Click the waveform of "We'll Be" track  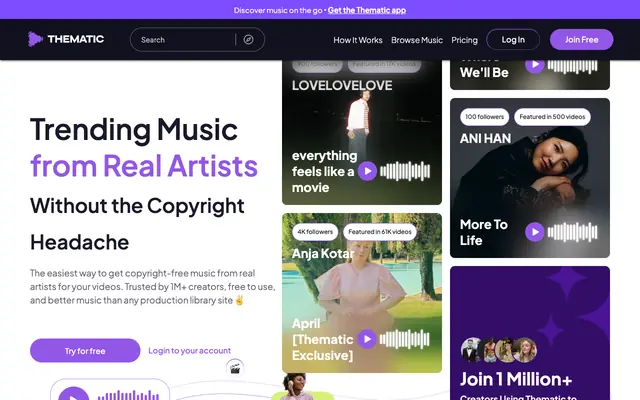coord(572,66)
